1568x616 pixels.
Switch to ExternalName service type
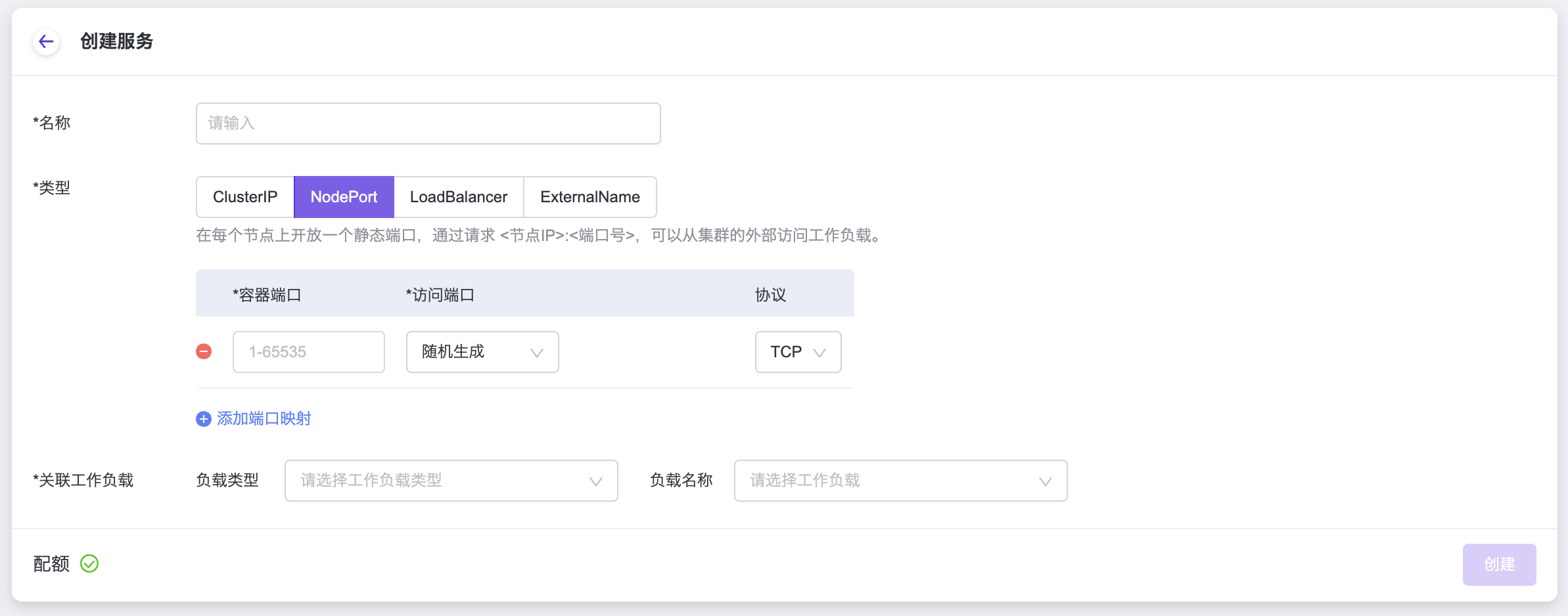589,197
